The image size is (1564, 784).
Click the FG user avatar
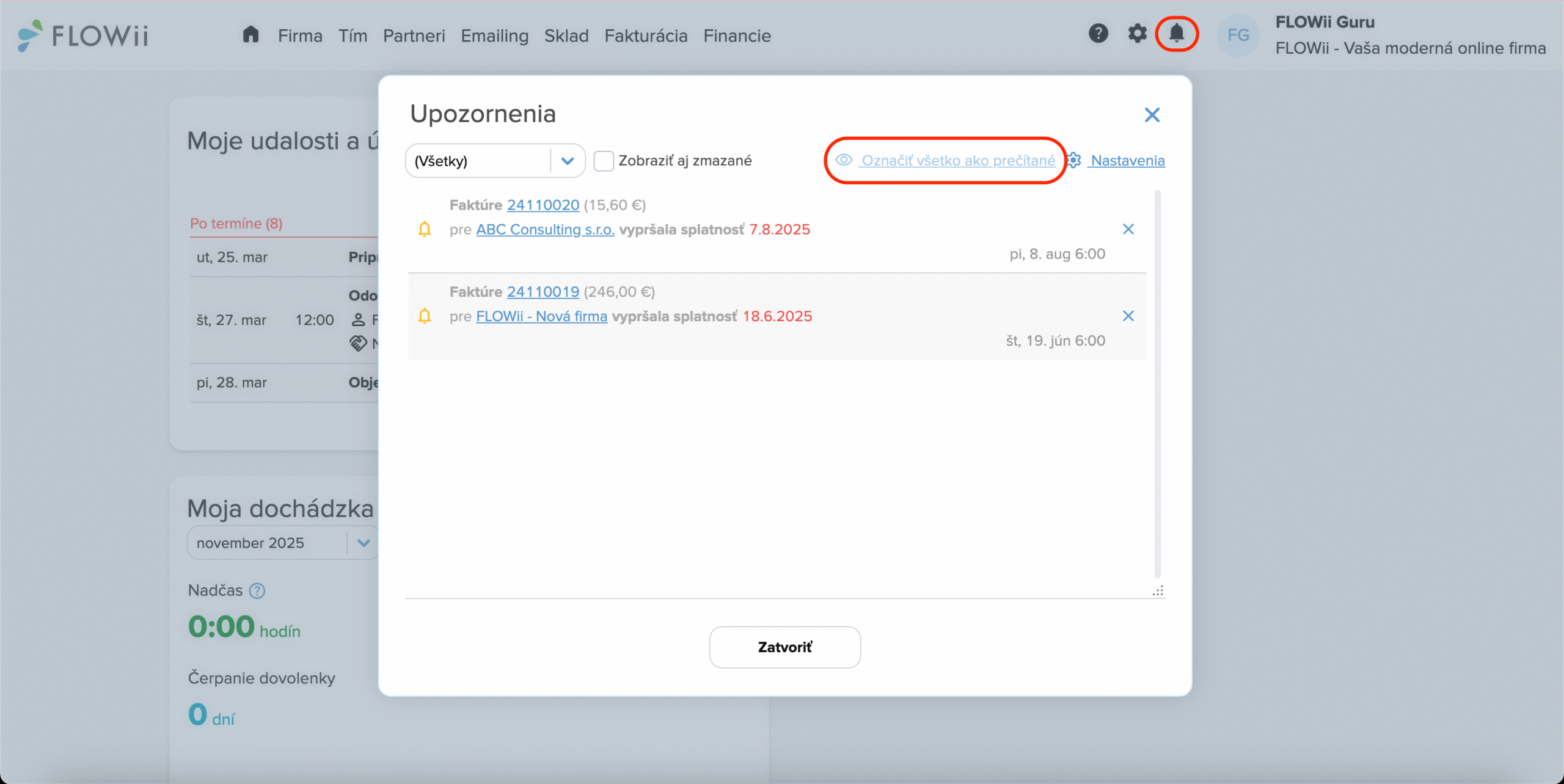pos(1238,35)
